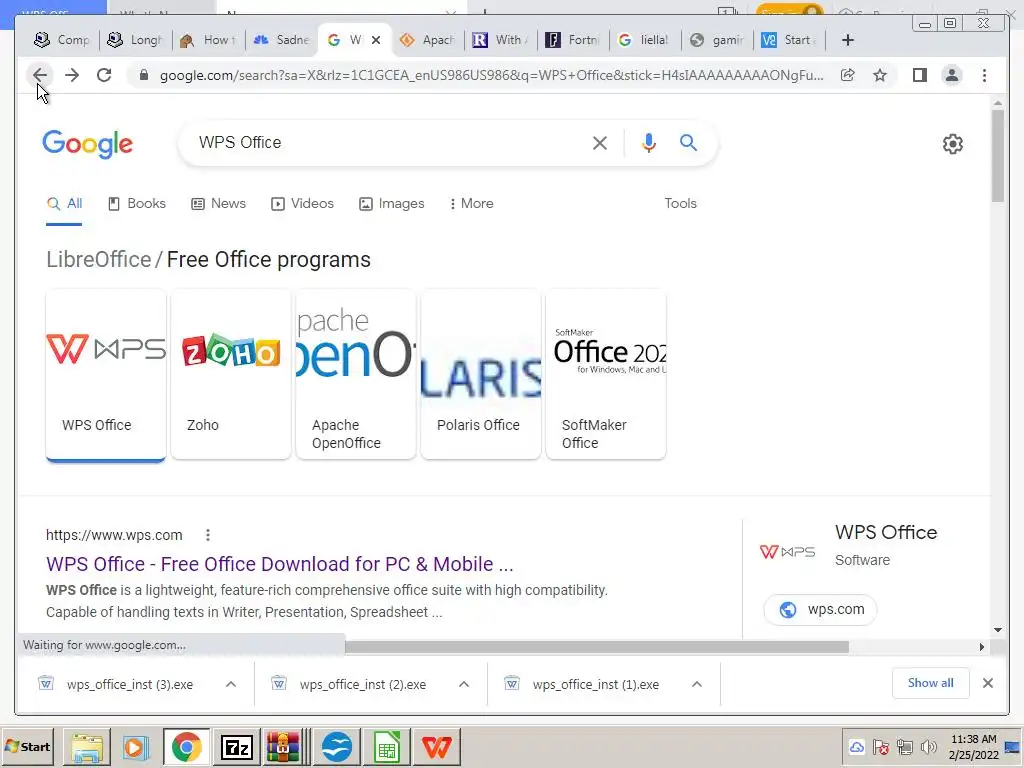
Task: Switch to Videos results
Action: tap(302, 204)
